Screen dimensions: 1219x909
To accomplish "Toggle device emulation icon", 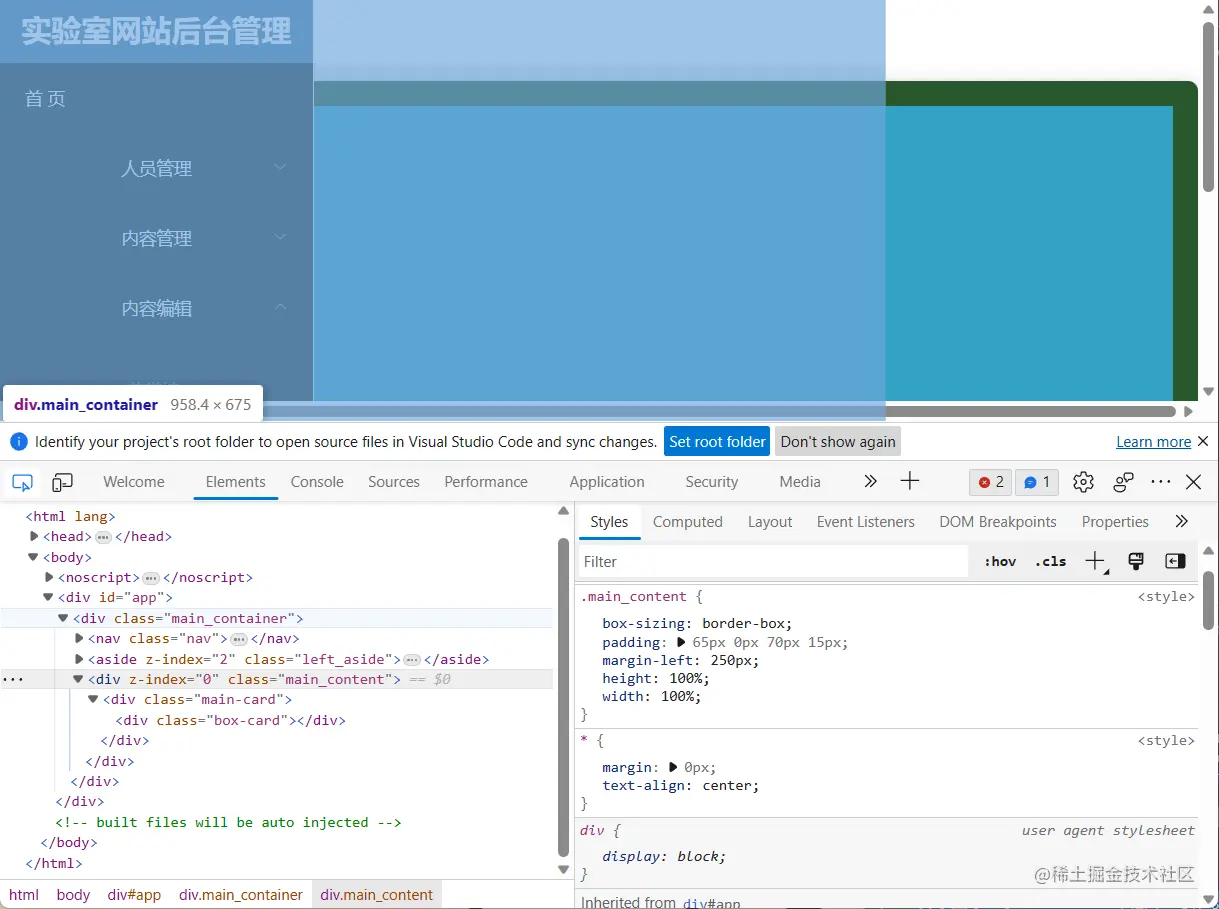I will 62,482.
